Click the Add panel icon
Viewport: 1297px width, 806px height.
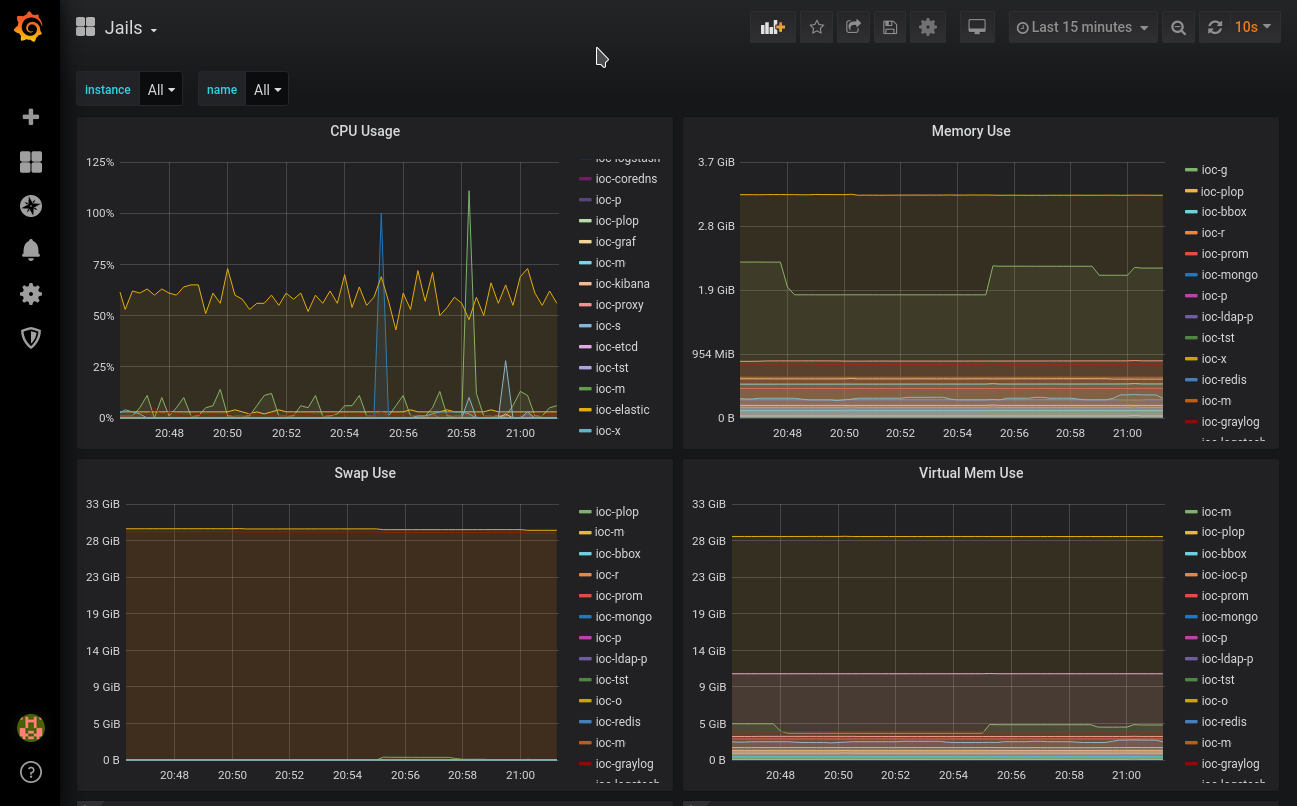click(772, 28)
